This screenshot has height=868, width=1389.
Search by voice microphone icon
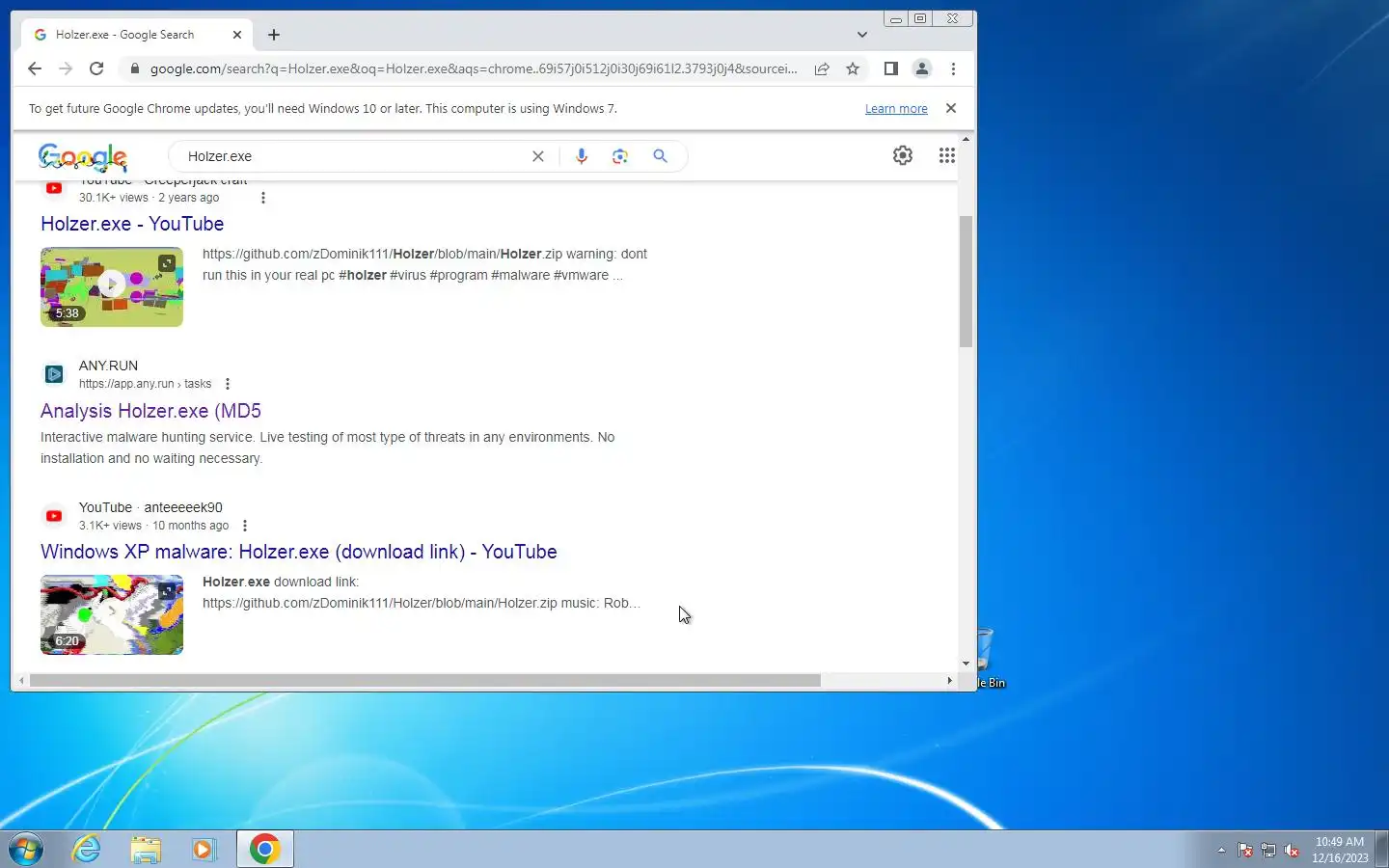[582, 156]
